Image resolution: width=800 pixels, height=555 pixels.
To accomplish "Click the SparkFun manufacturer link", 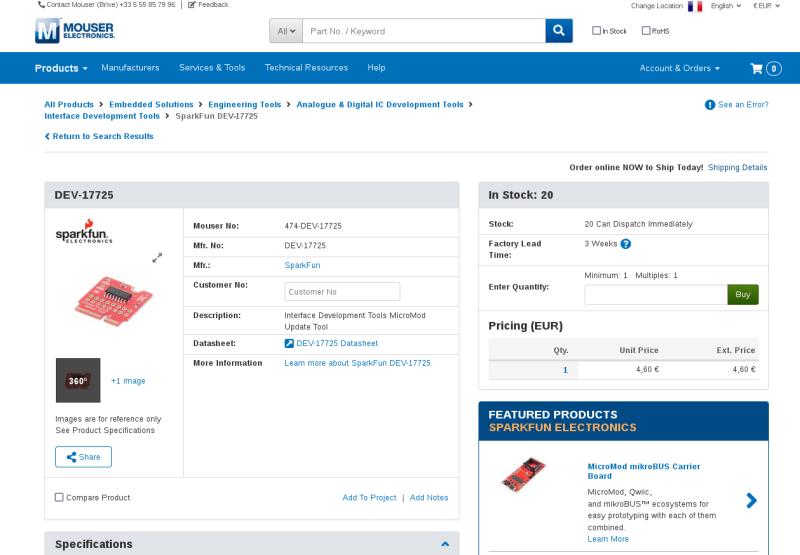I will 302,265.
